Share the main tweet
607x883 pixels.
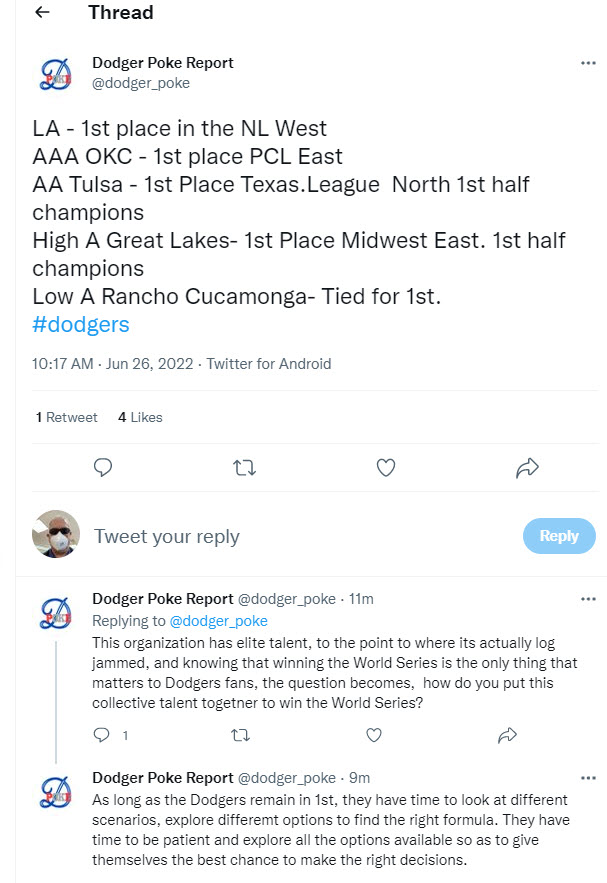click(527, 467)
